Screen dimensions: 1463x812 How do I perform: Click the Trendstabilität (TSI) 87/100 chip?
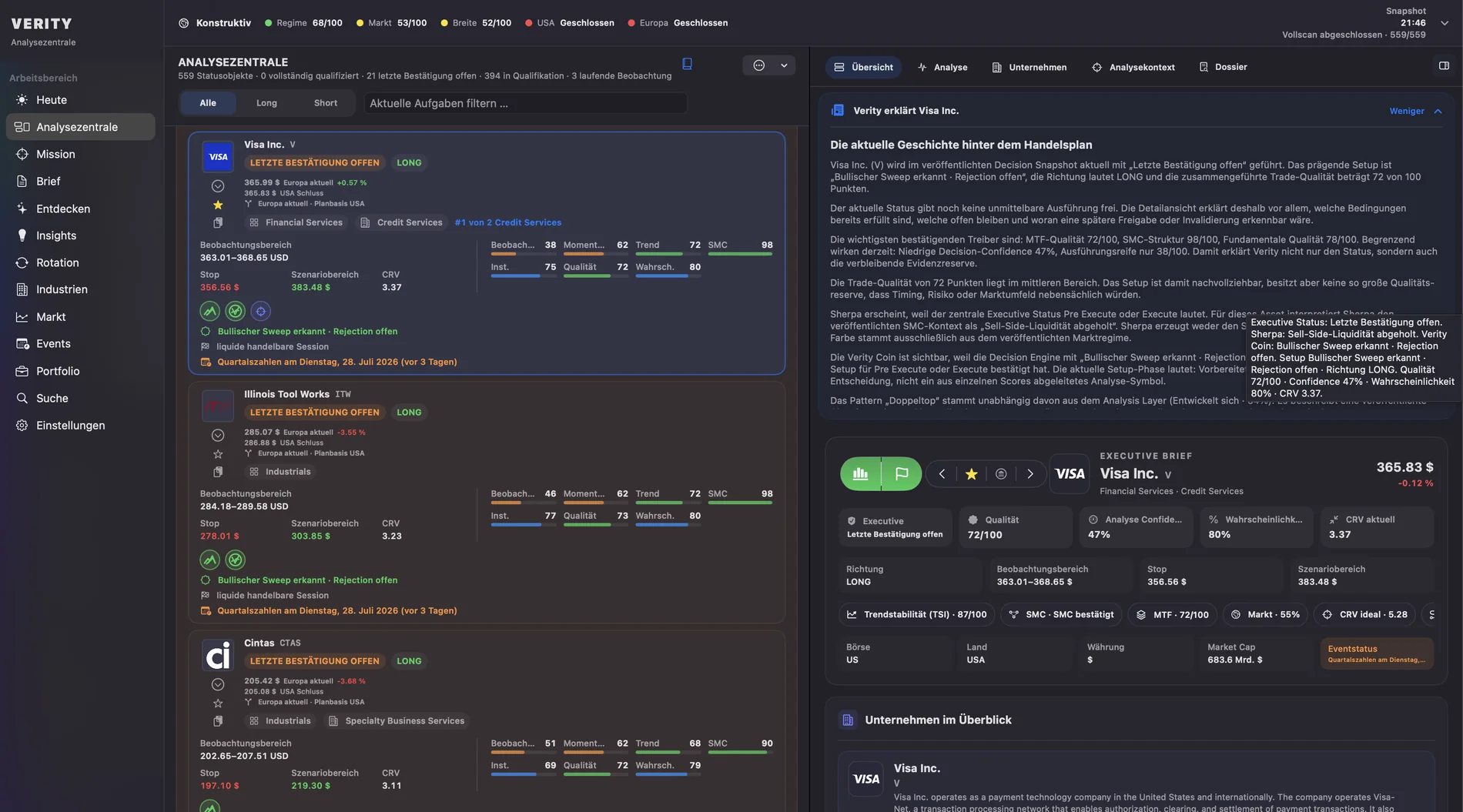(916, 614)
